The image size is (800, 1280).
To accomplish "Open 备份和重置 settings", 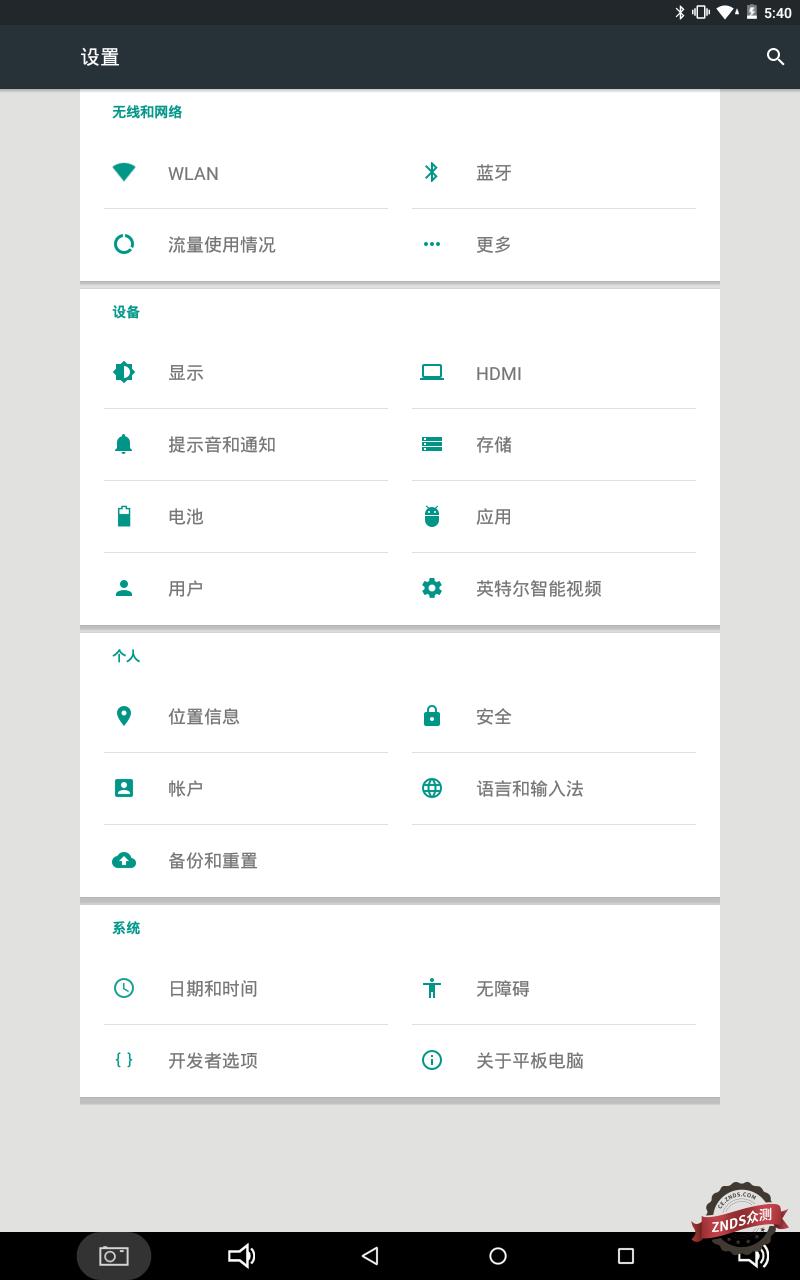I will click(213, 860).
